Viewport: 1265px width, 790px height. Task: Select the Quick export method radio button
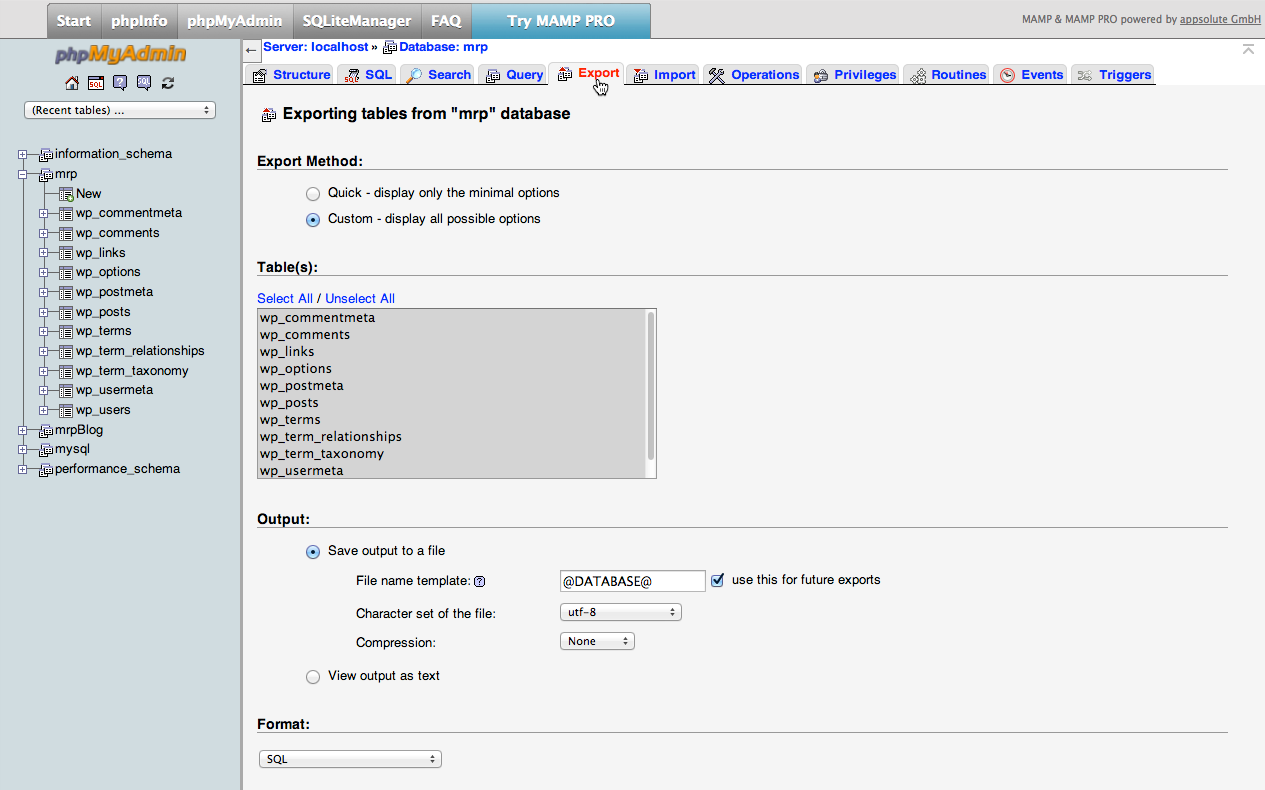pos(313,193)
